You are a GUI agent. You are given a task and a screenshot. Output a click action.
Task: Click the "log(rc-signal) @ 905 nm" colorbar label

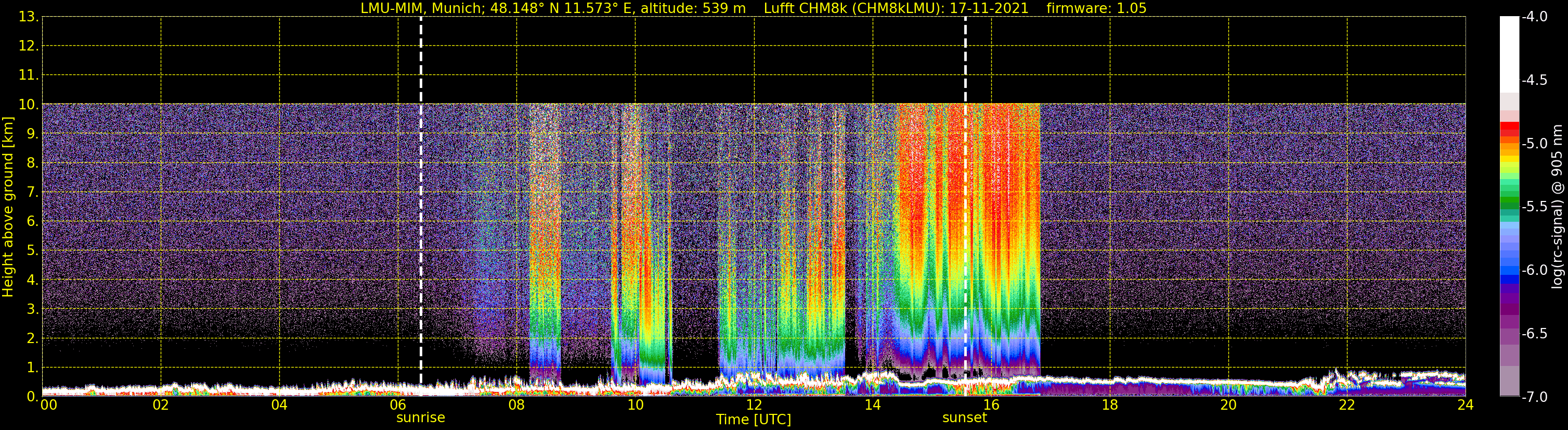pyautogui.click(x=1557, y=207)
